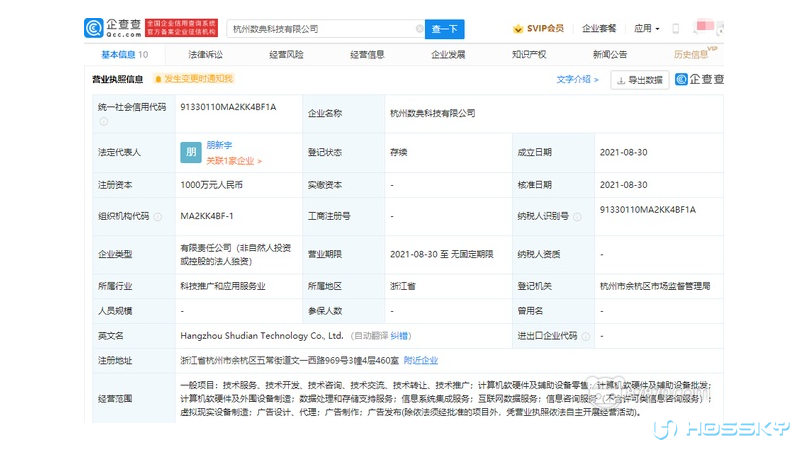The height and width of the screenshot is (450, 800).
Task: Open 企业套餐 link
Action: point(599,29)
